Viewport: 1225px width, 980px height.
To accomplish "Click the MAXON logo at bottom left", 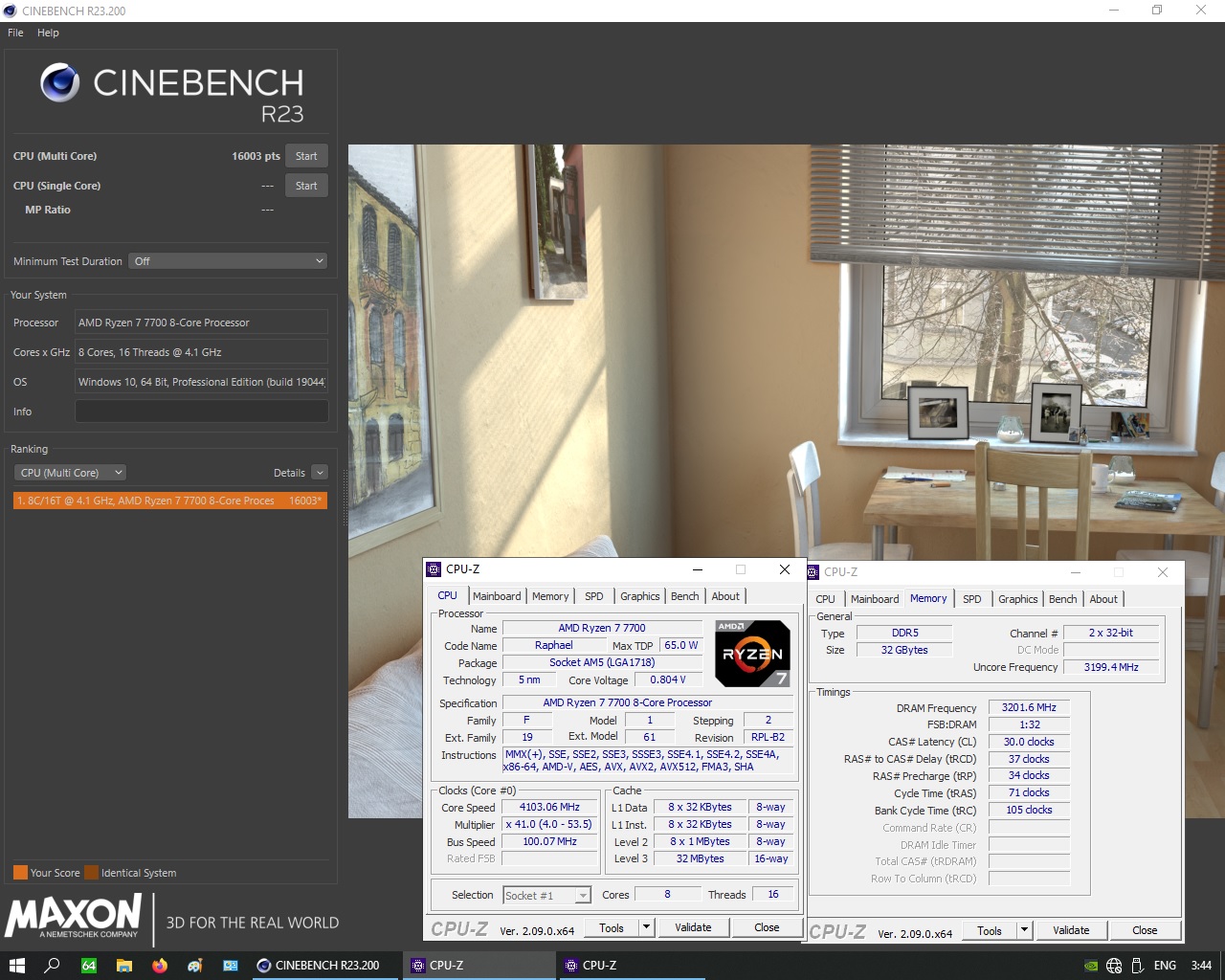I will [x=74, y=916].
